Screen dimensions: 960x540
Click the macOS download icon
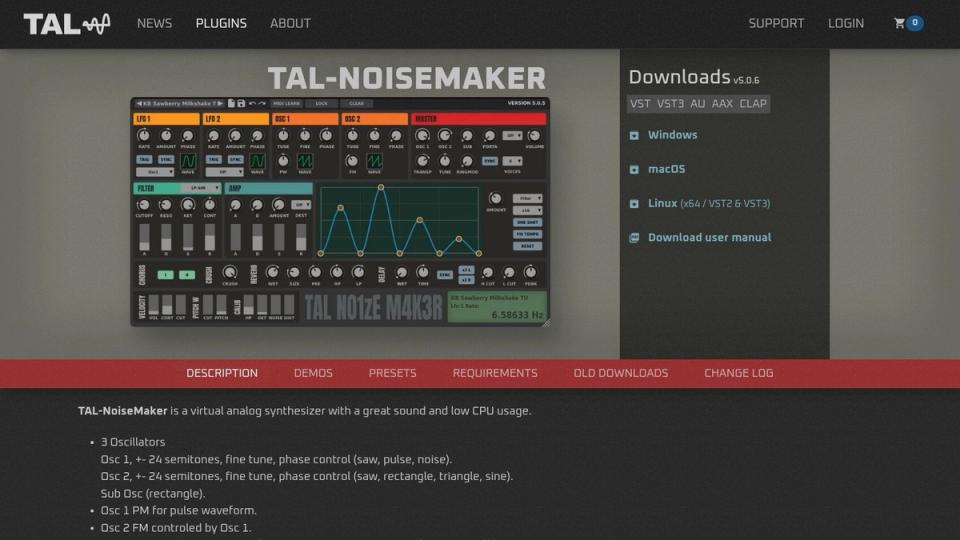point(634,170)
